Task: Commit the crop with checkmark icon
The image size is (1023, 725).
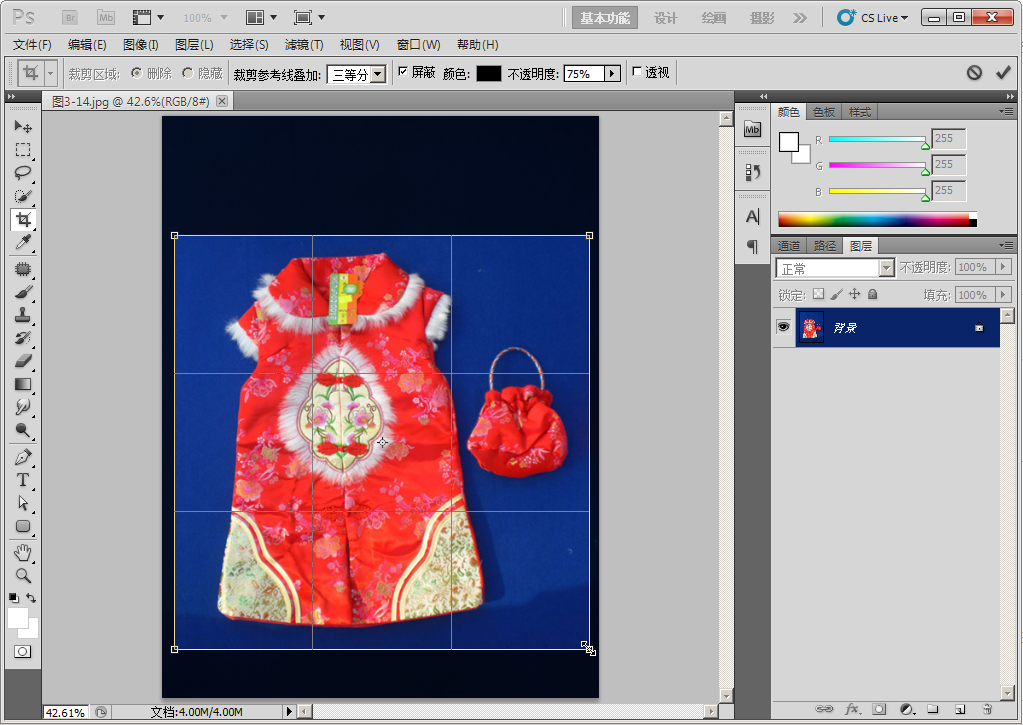Action: tap(1003, 73)
